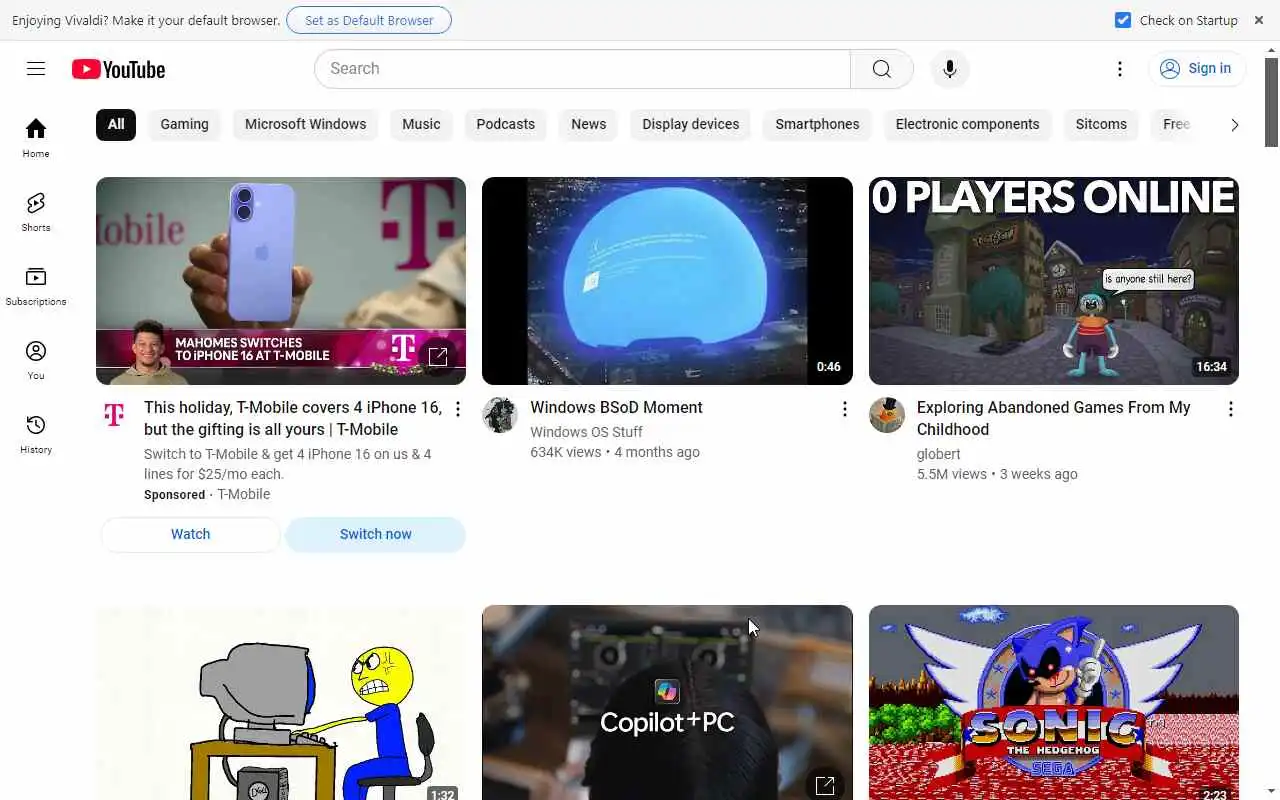Select the Podcasts filter chip
1280x800 pixels.
click(x=506, y=124)
